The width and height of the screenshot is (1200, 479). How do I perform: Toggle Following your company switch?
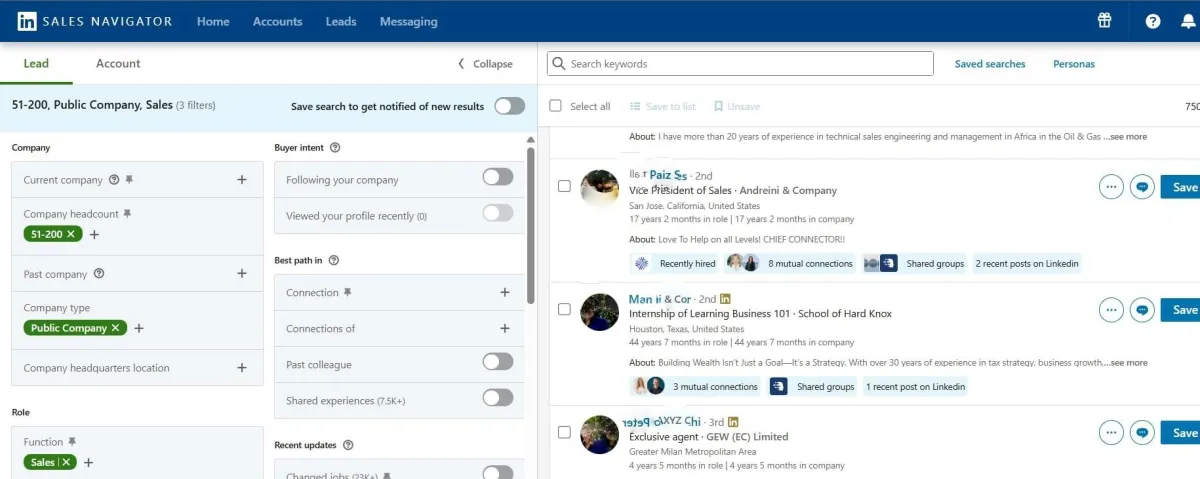(x=498, y=177)
